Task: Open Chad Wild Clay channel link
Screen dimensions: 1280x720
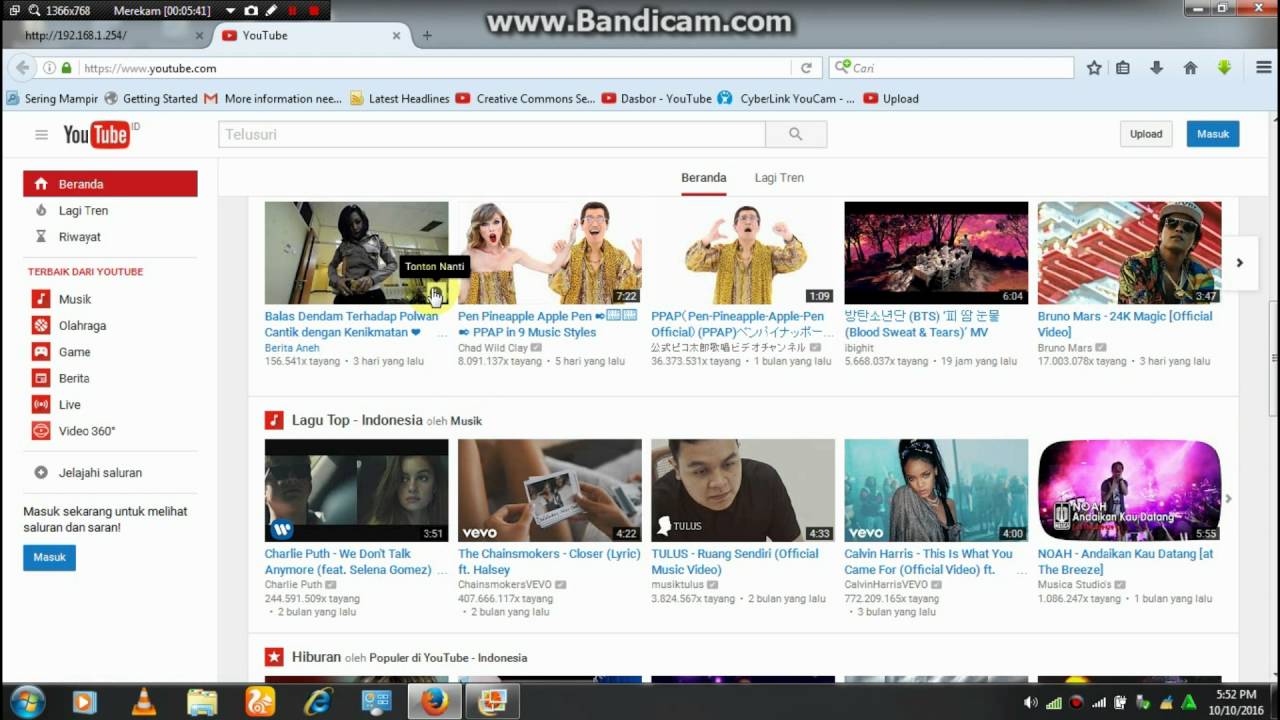Action: coord(493,348)
